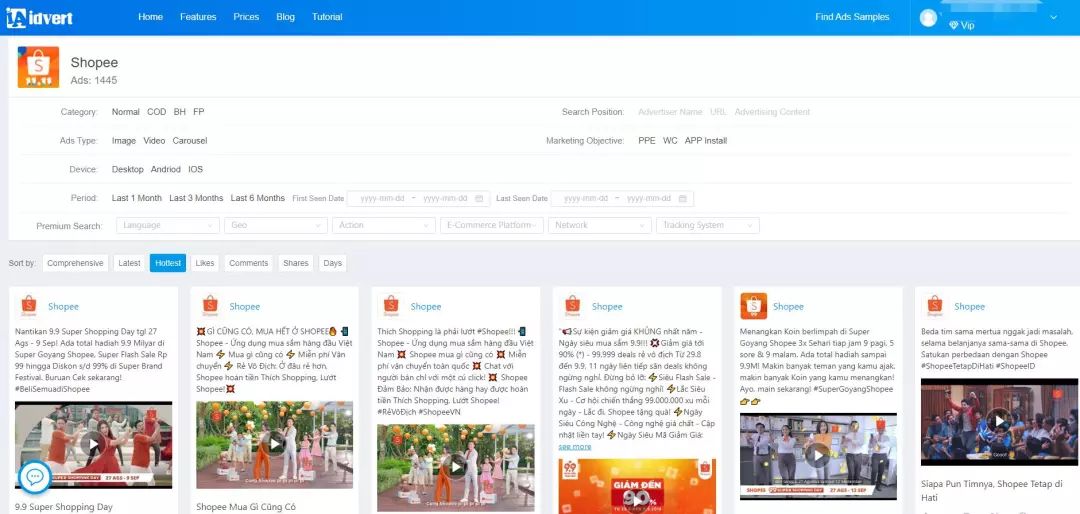Viewport: 1080px width, 514px height.
Task: Click the calendar icon in Last Seen Date
Action: [683, 198]
